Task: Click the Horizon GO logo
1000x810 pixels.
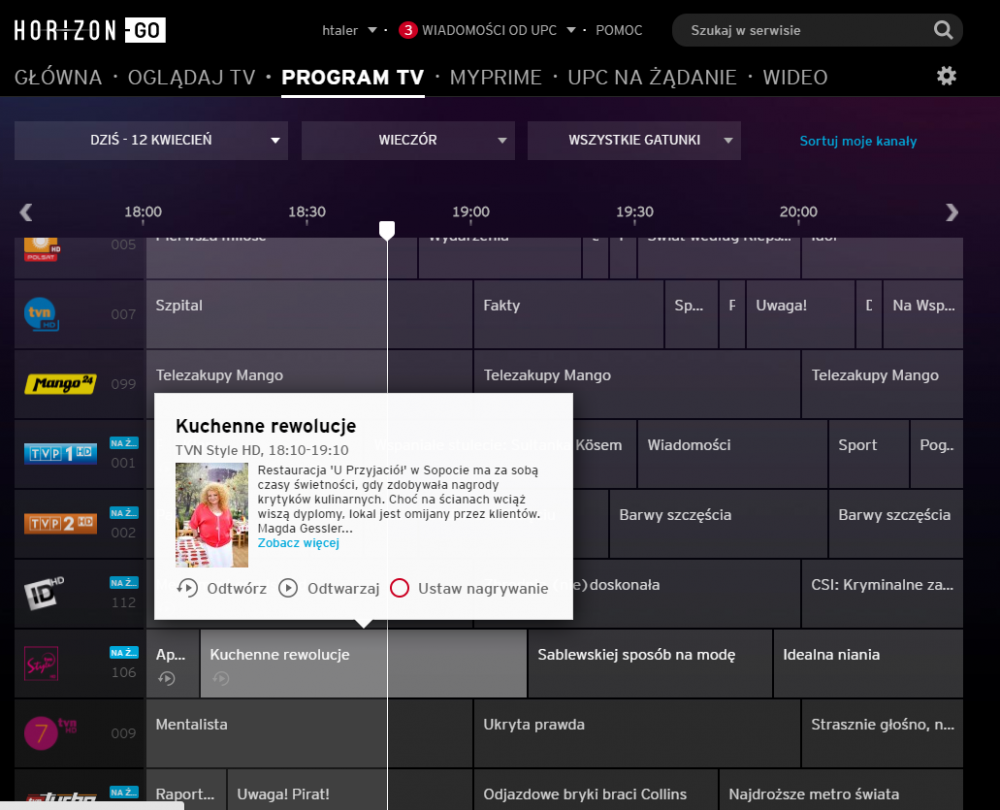Action: [x=90, y=30]
